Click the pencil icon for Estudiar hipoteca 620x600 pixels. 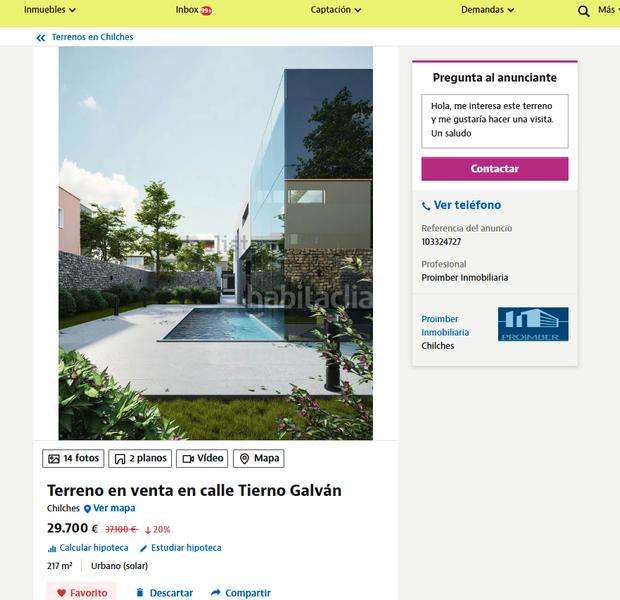[144, 548]
